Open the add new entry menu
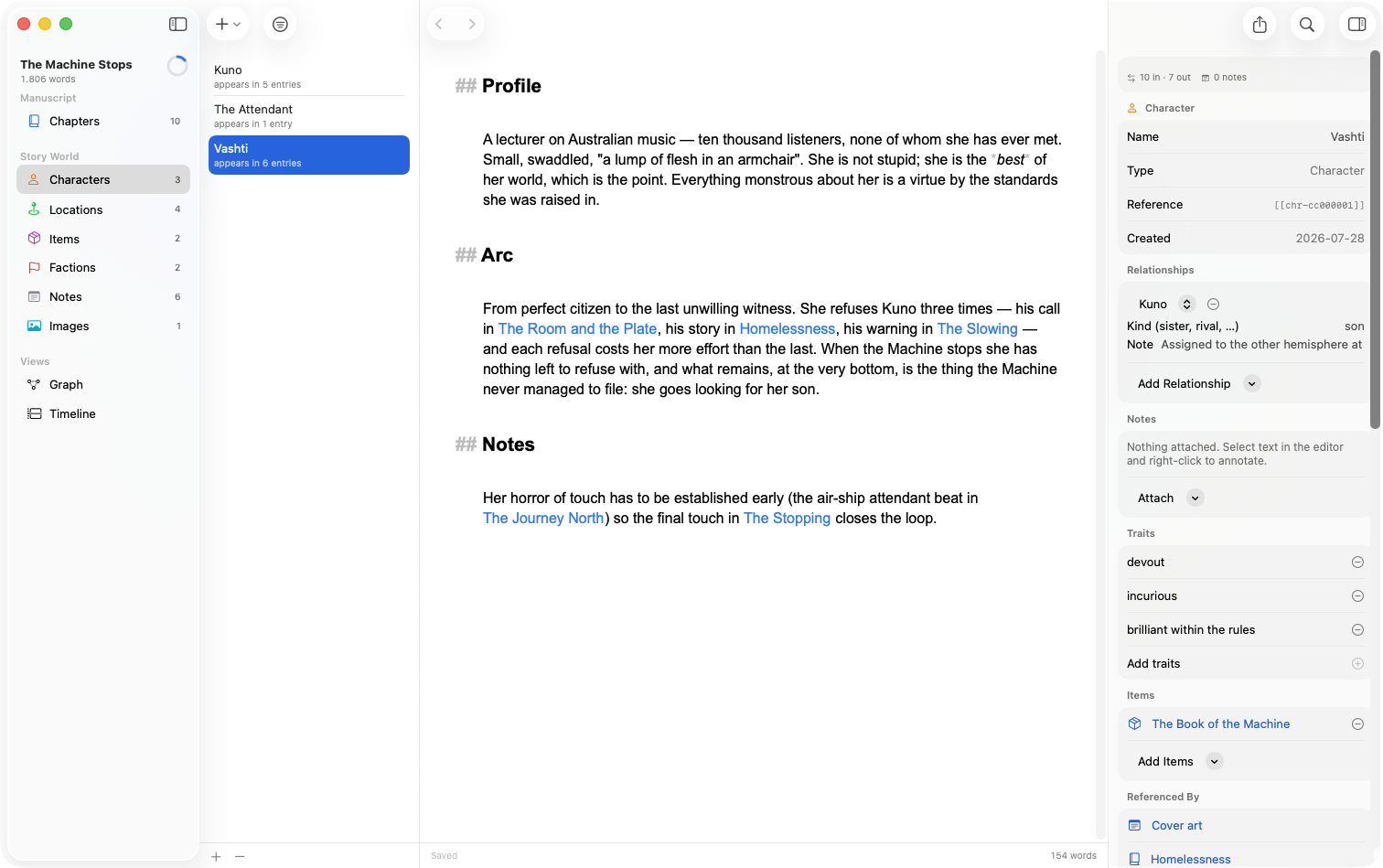This screenshot has width=1383, height=868. [x=228, y=25]
